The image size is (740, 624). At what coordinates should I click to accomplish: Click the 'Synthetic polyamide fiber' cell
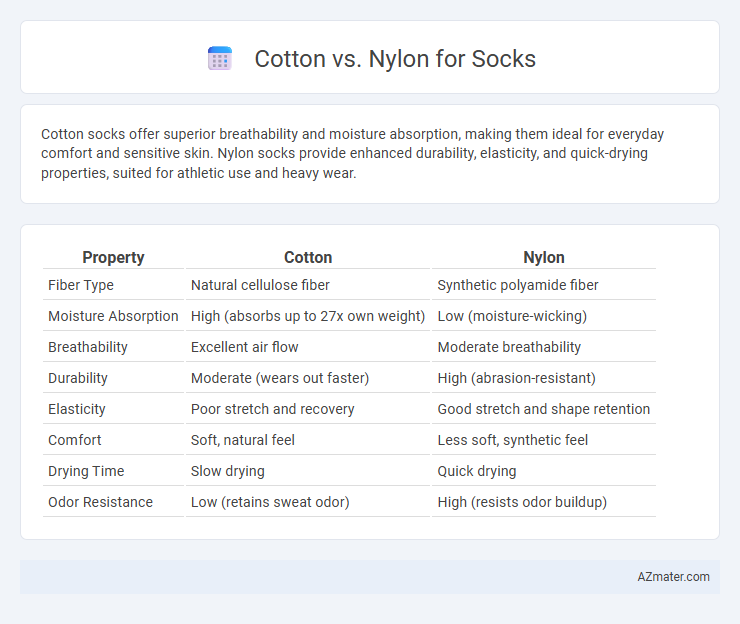pyautogui.click(x=518, y=285)
